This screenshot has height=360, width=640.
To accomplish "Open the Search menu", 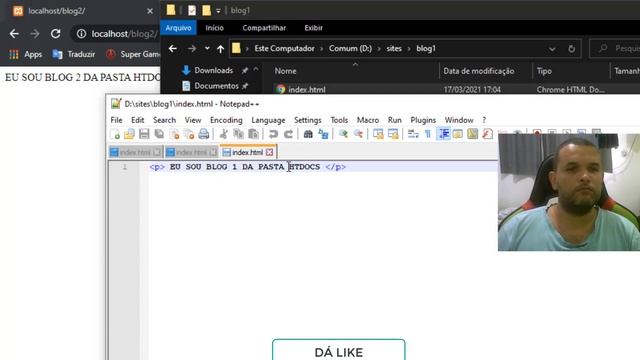I will [x=164, y=120].
